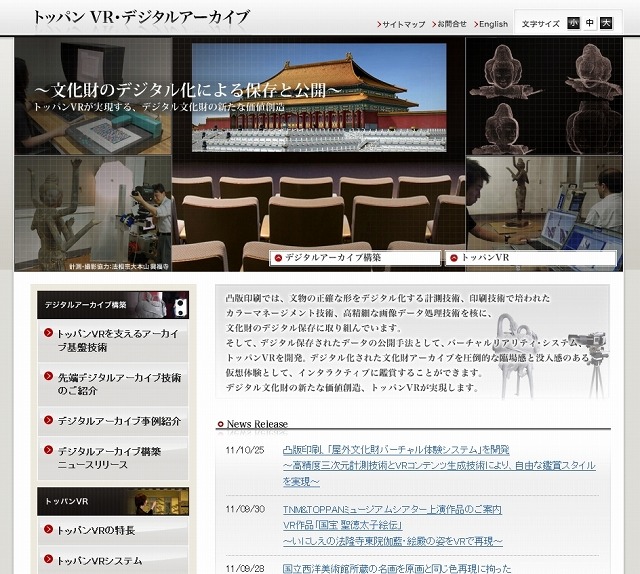Click the トッパン VR・デジタルアーカイブ site logo
This screenshot has height=574, width=640.
(140, 18)
